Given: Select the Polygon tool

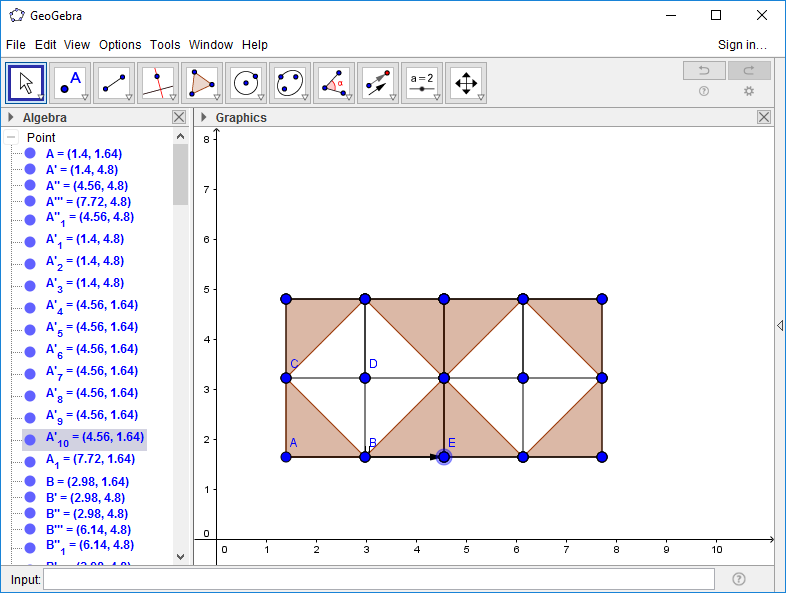Looking at the screenshot, I should (202, 83).
